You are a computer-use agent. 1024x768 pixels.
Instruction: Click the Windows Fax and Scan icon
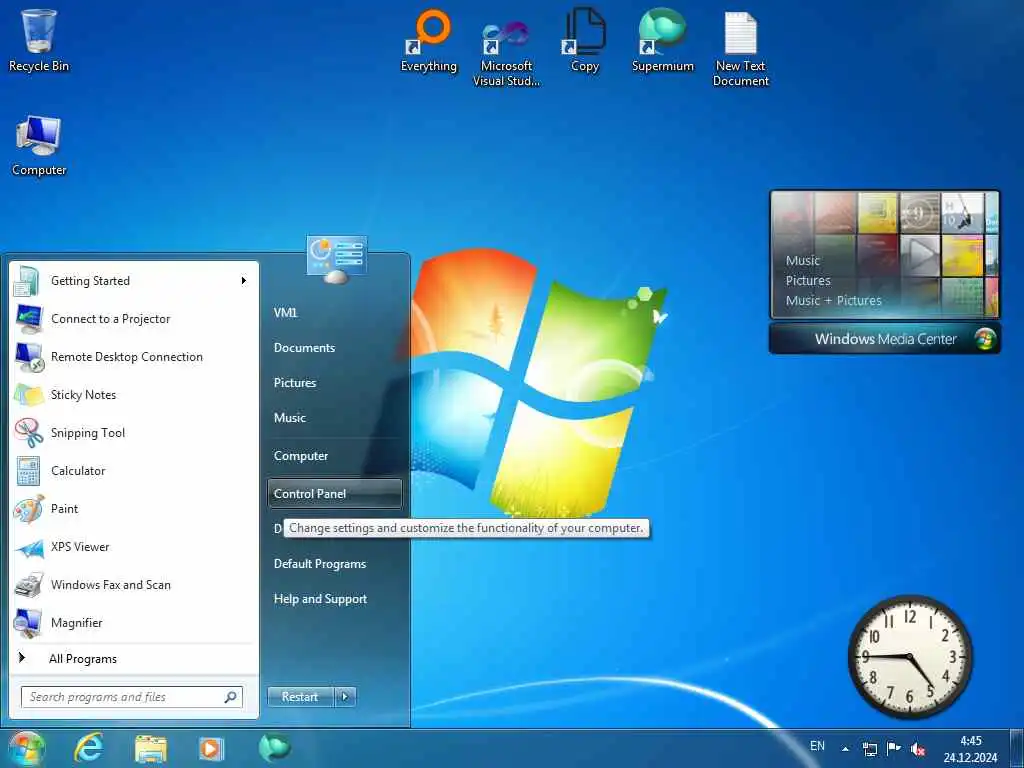coord(29,585)
